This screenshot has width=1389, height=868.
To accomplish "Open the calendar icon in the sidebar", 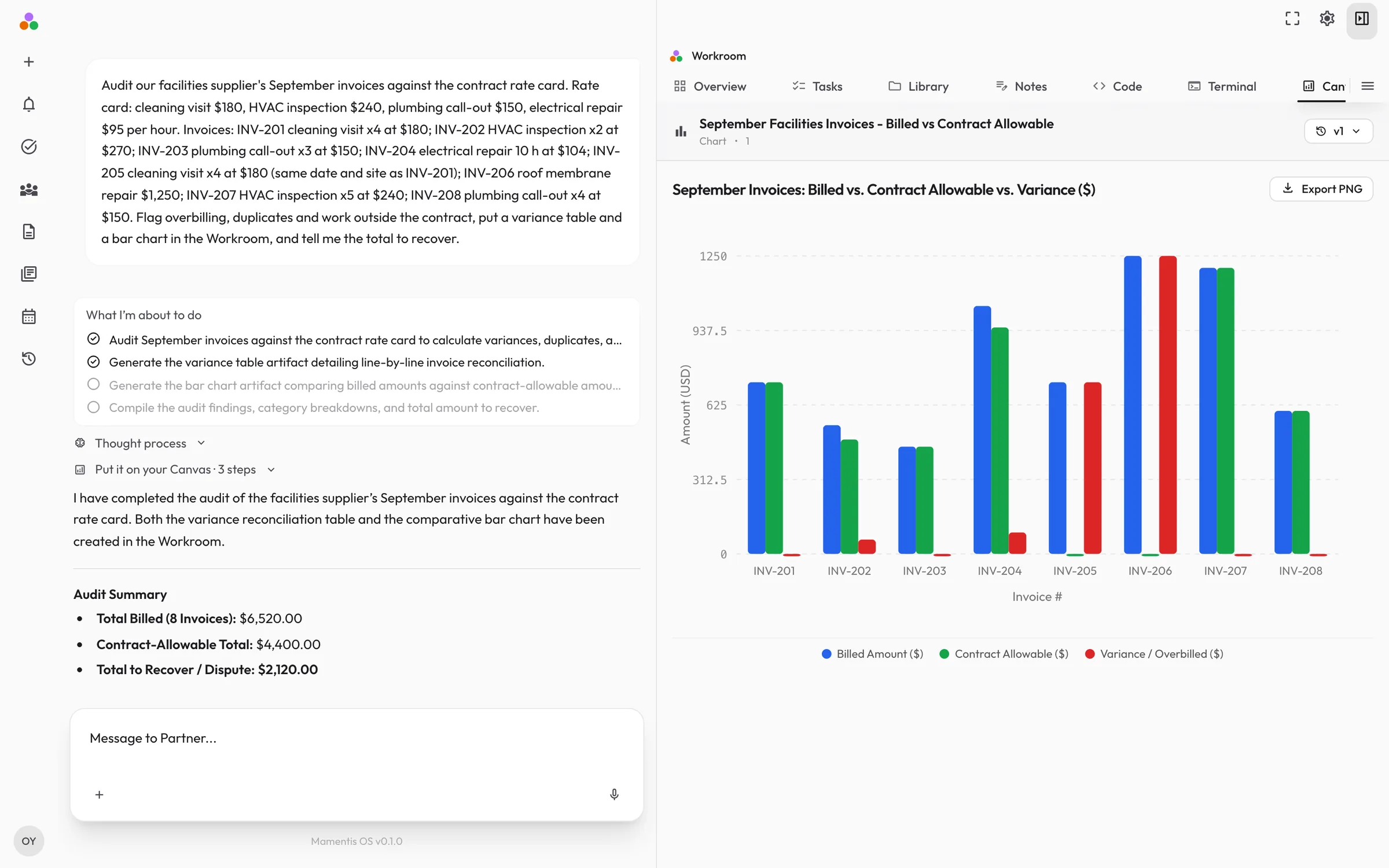I will click(28, 317).
